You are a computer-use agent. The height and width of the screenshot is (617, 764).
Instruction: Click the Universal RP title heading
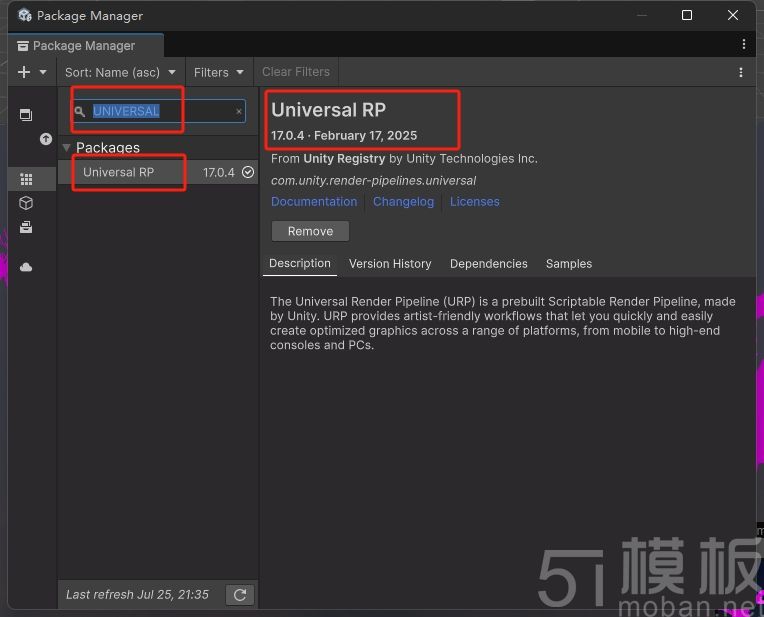tap(328, 110)
